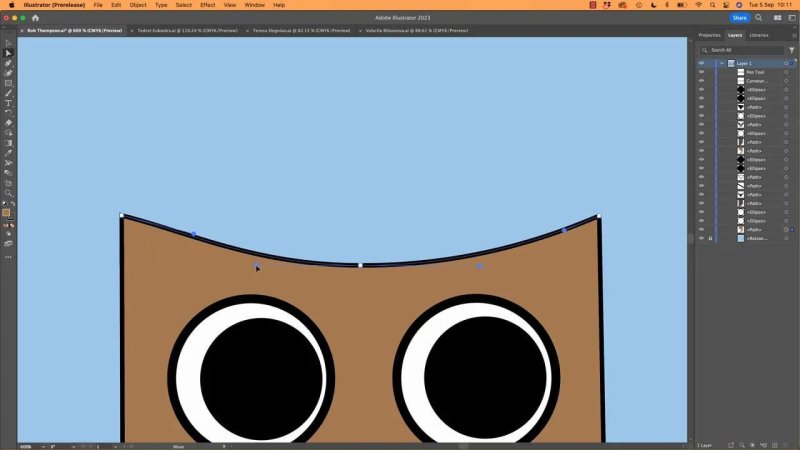This screenshot has height=450, width=800.
Task: Go to the Home screen
Action: (x=35, y=18)
